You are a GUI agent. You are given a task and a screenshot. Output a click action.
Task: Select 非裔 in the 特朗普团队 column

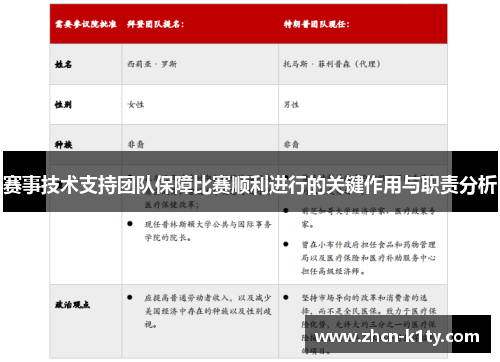291,144
